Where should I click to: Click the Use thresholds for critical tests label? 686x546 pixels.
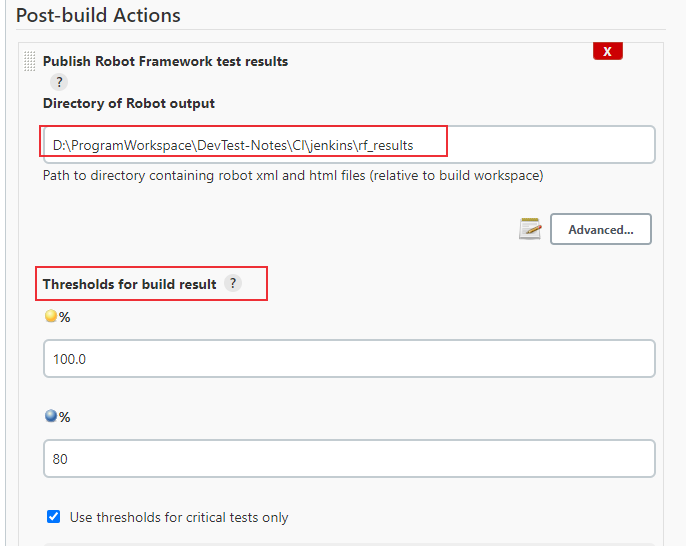pos(179,517)
